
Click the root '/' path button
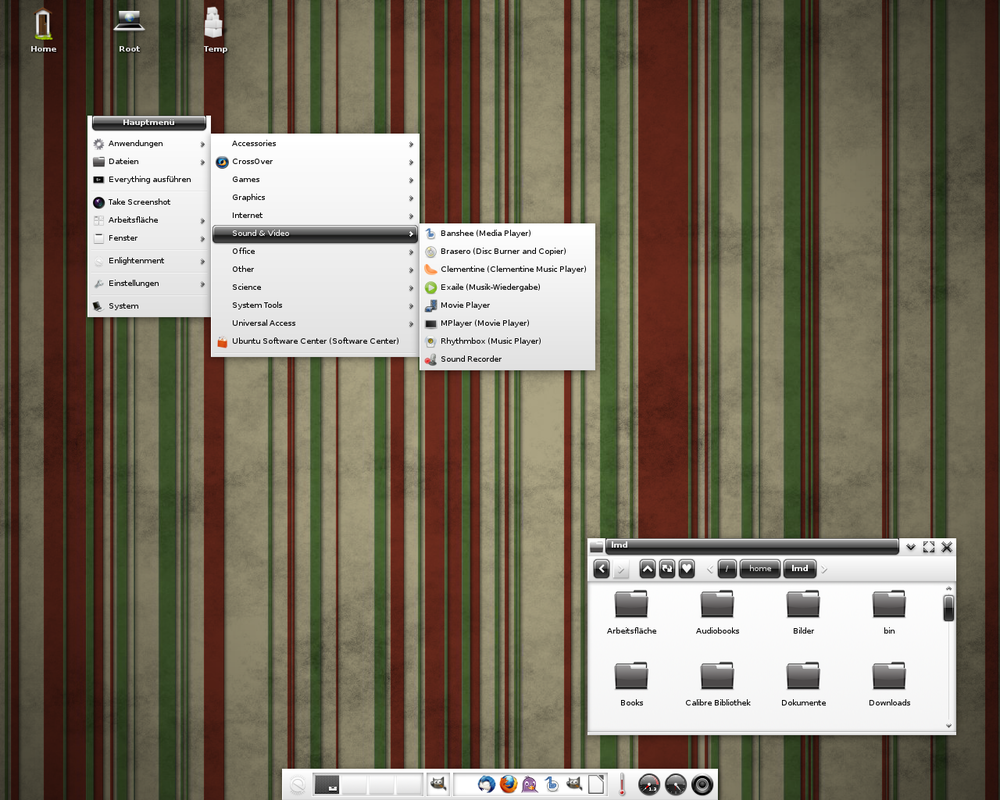(727, 568)
